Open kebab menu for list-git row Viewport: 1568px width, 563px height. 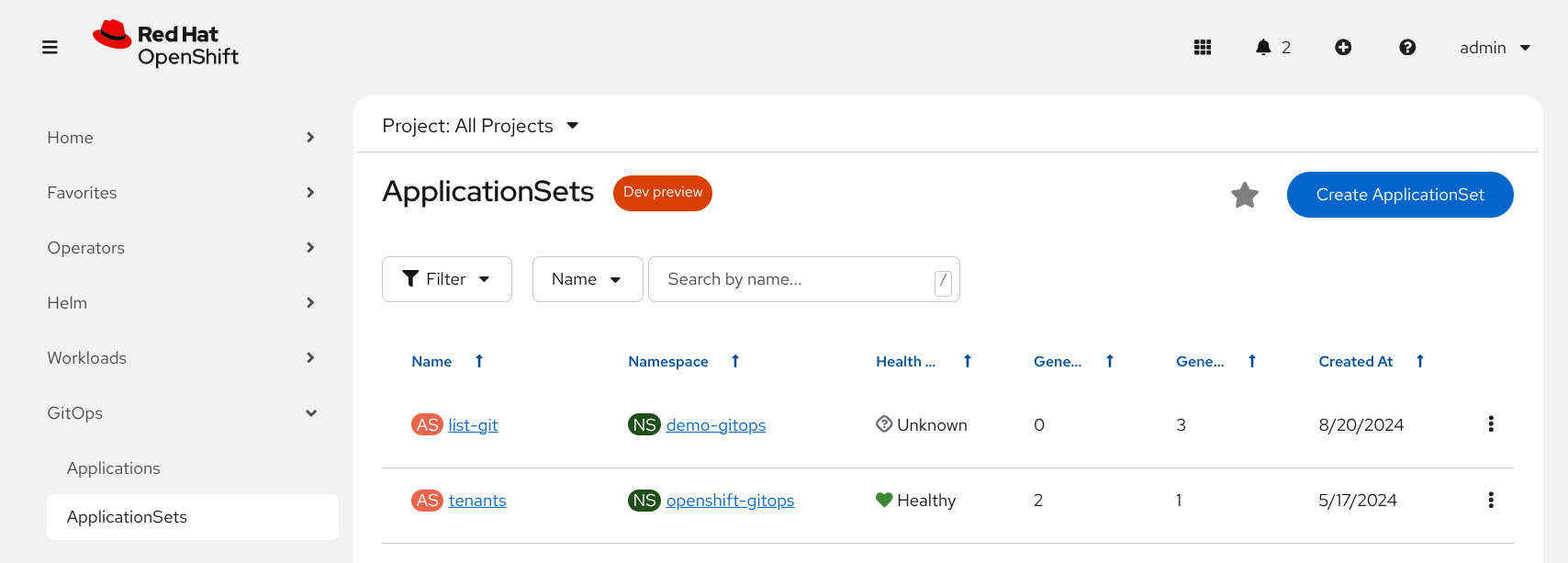[x=1490, y=424]
